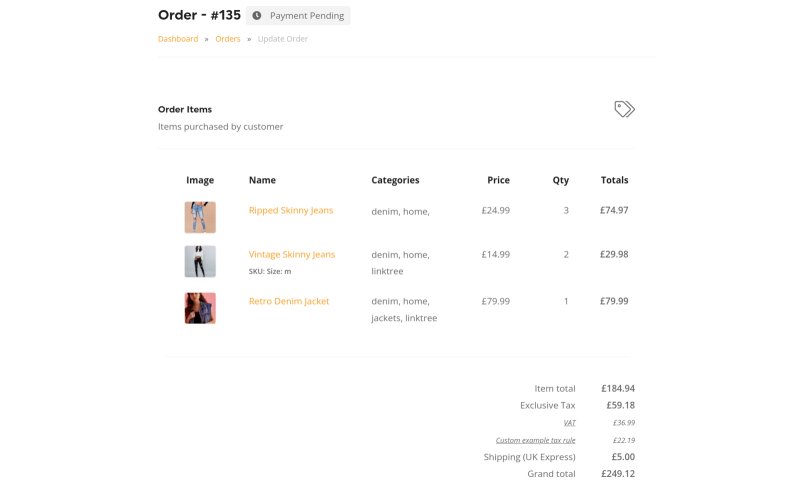Click the Payment Pending status badge
This screenshot has width=800, height=493.
[298, 16]
